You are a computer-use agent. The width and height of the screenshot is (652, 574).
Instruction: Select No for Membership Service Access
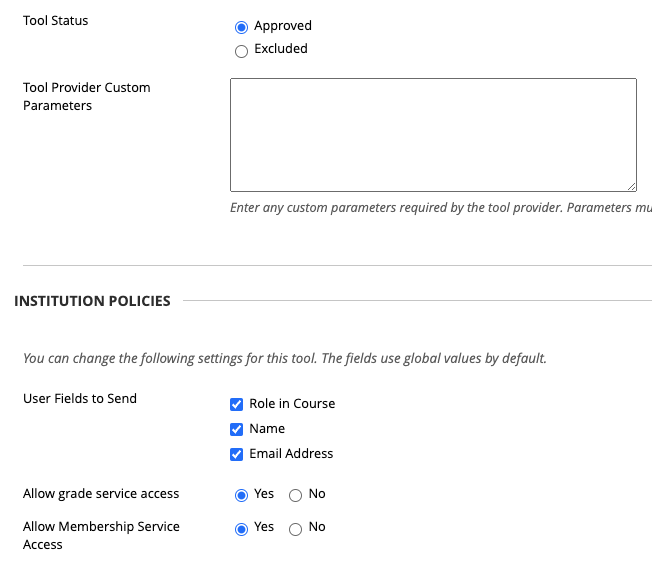[295, 528]
